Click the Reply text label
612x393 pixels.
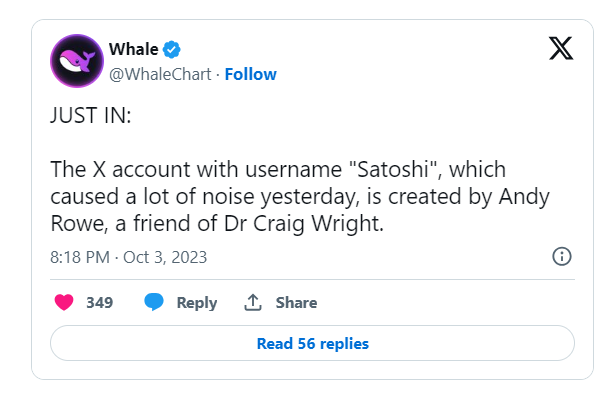point(197,303)
